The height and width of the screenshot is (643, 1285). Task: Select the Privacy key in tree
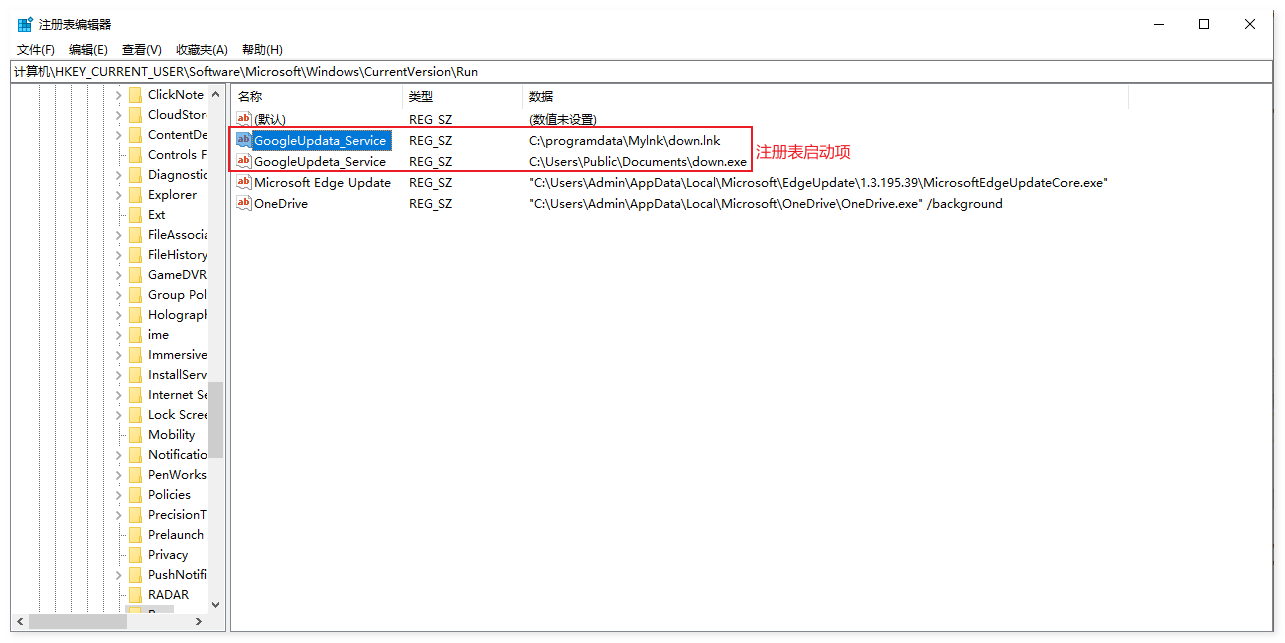pyautogui.click(x=168, y=555)
